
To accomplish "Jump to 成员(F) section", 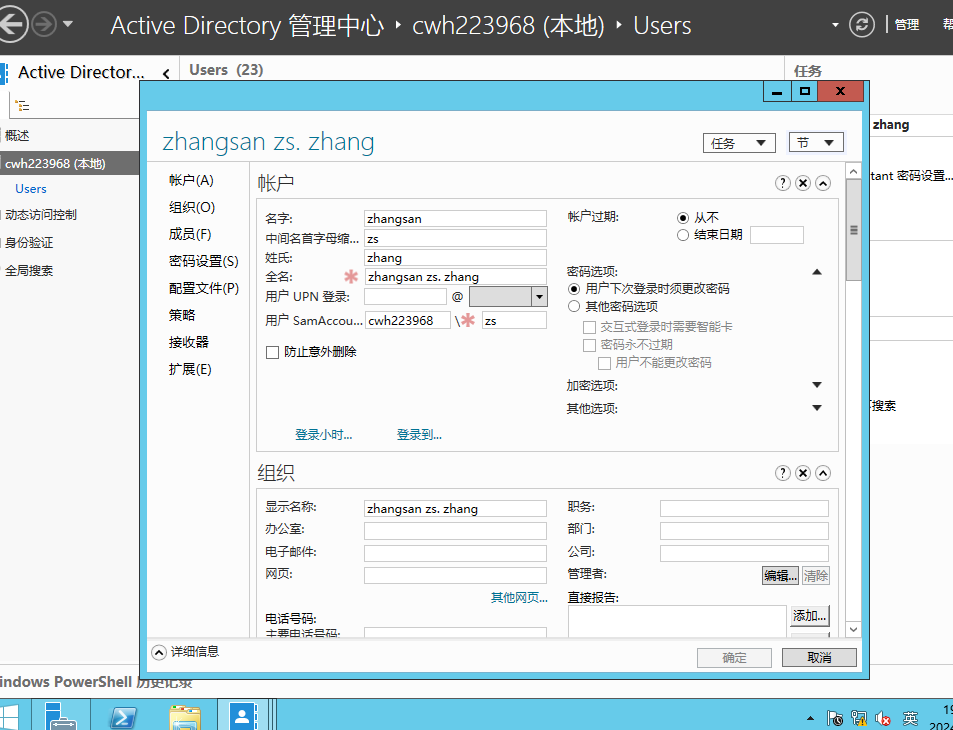I will pyautogui.click(x=190, y=234).
